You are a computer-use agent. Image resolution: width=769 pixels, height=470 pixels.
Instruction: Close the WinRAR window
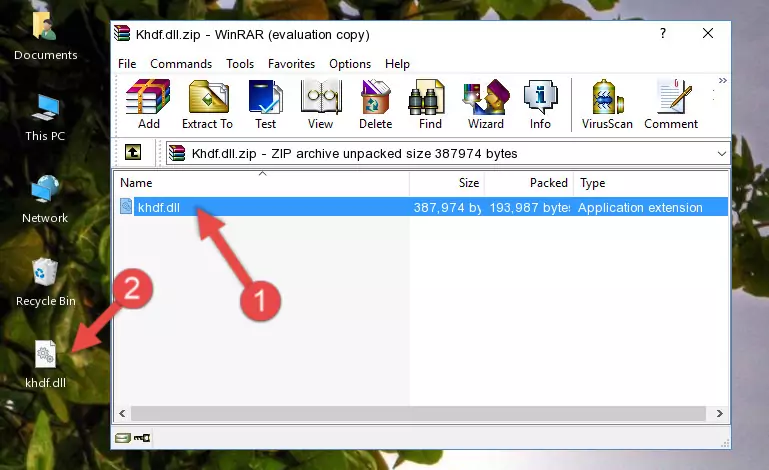pos(708,33)
